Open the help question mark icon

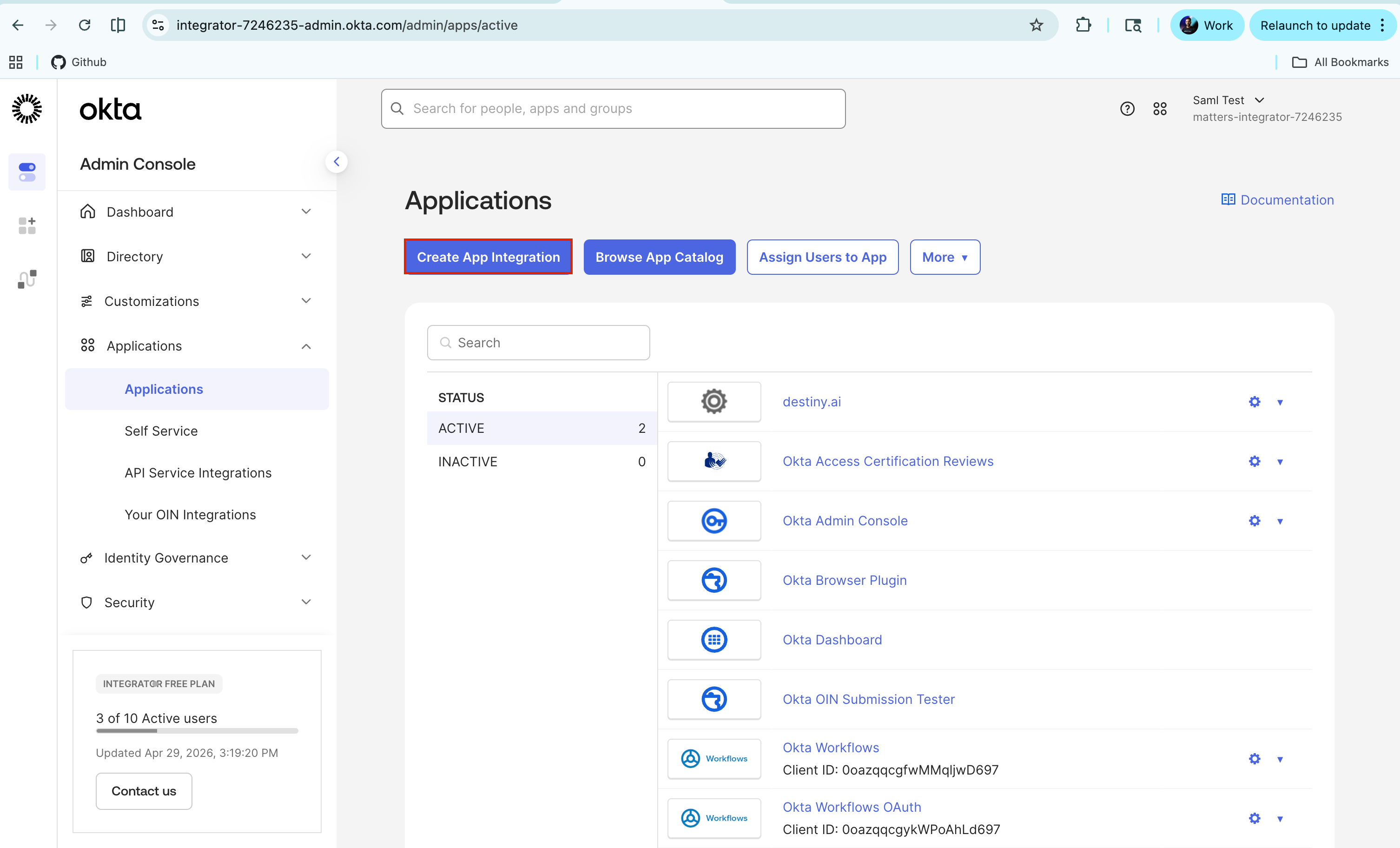point(1127,109)
